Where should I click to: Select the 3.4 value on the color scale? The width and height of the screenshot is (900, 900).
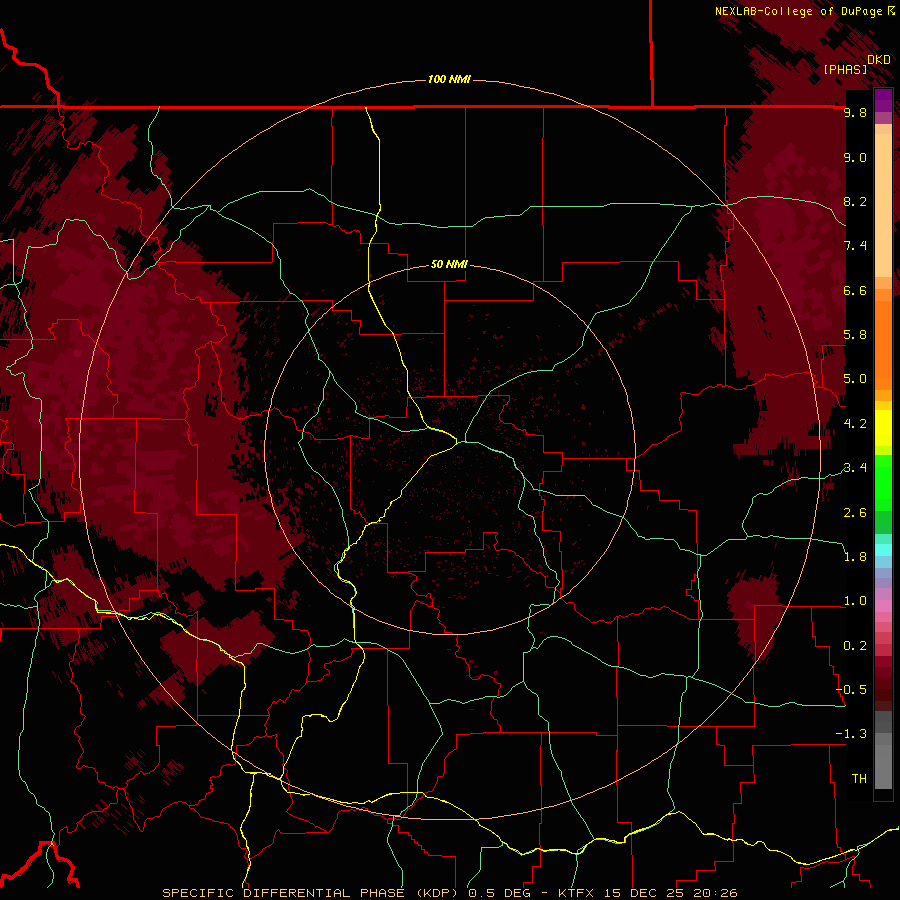(x=855, y=468)
